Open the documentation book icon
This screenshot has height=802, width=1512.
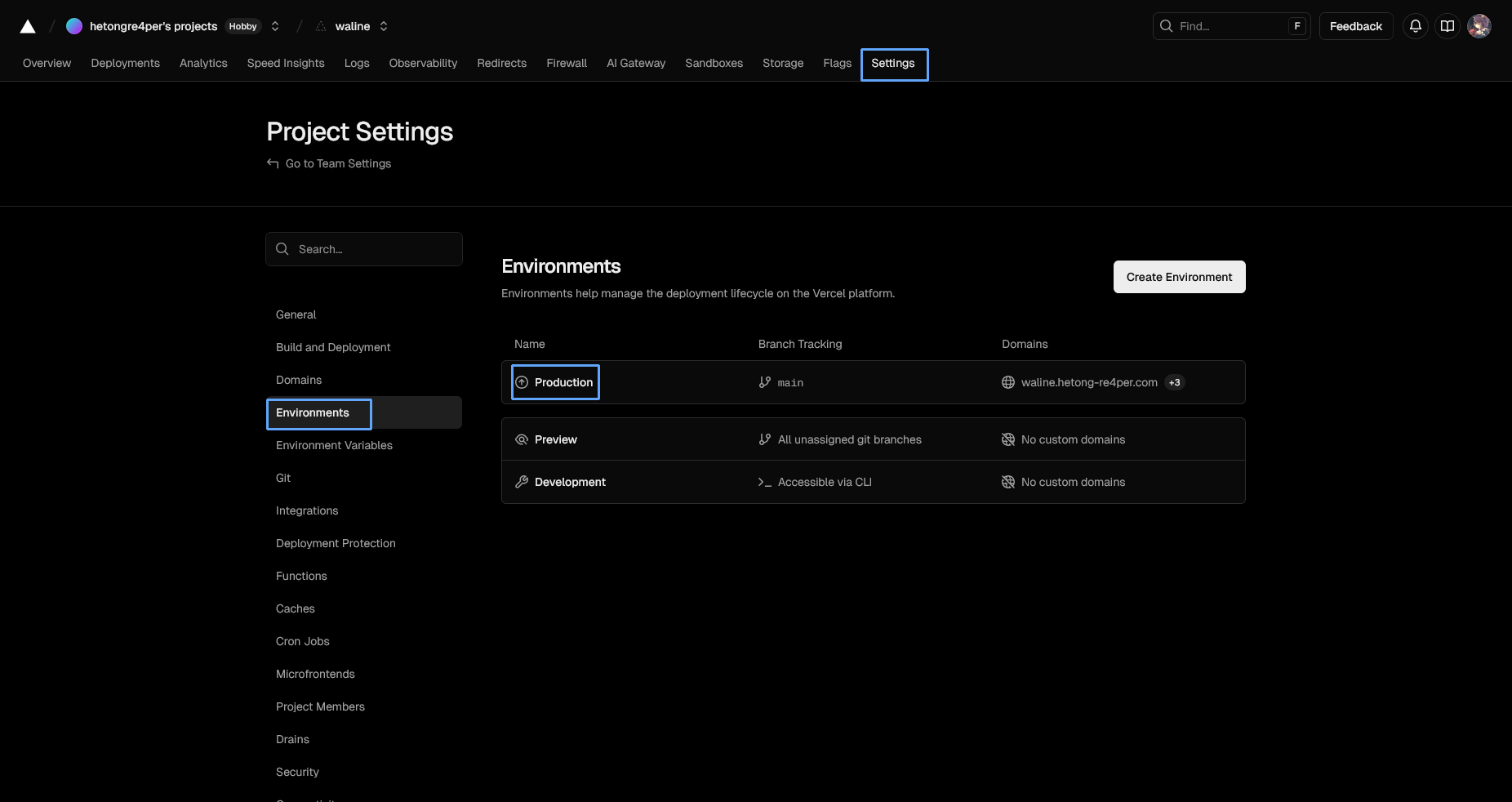coord(1448,26)
